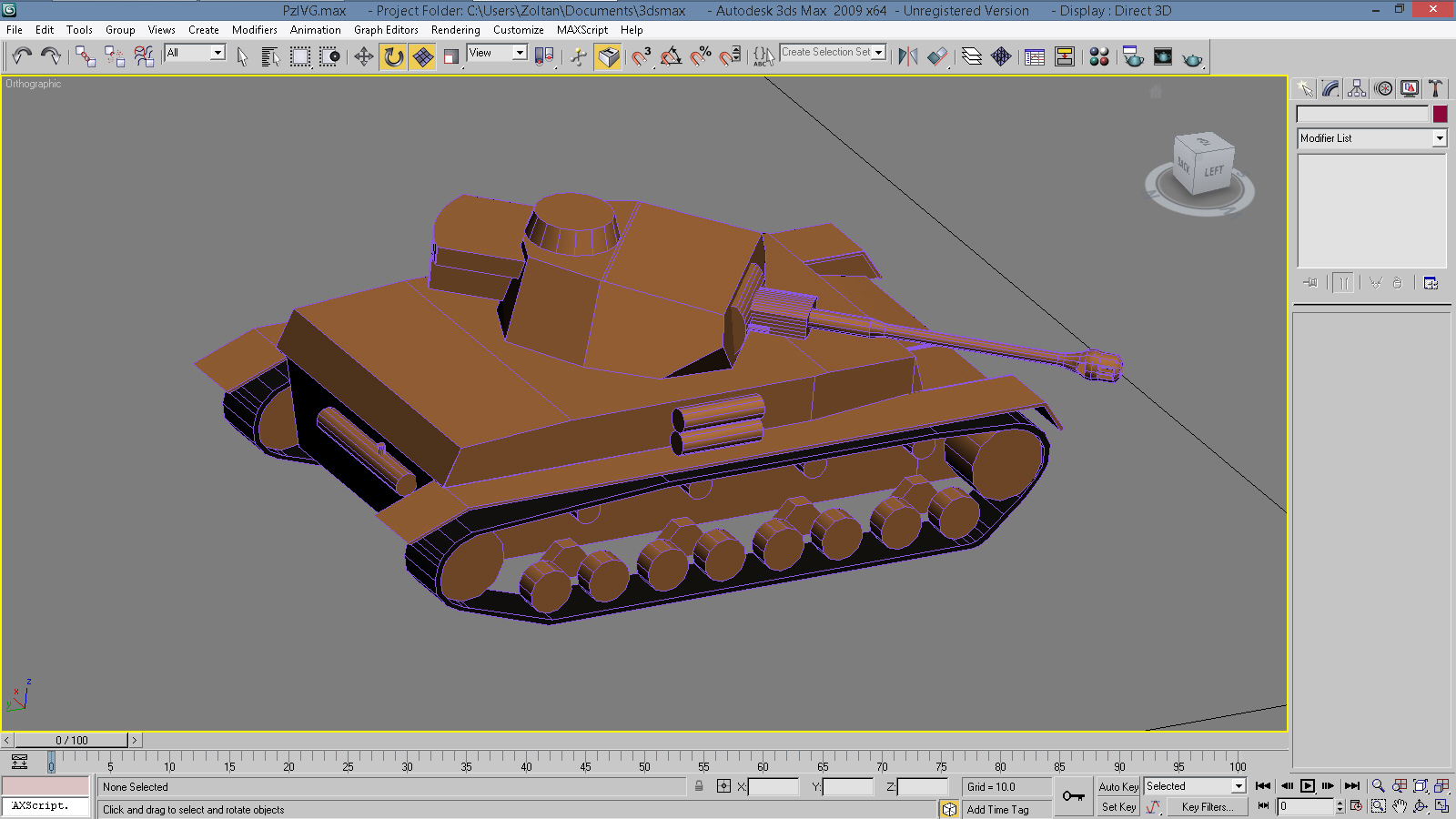Image resolution: width=1456 pixels, height=819 pixels.
Task: Click the Auto Key button
Action: 1118,786
